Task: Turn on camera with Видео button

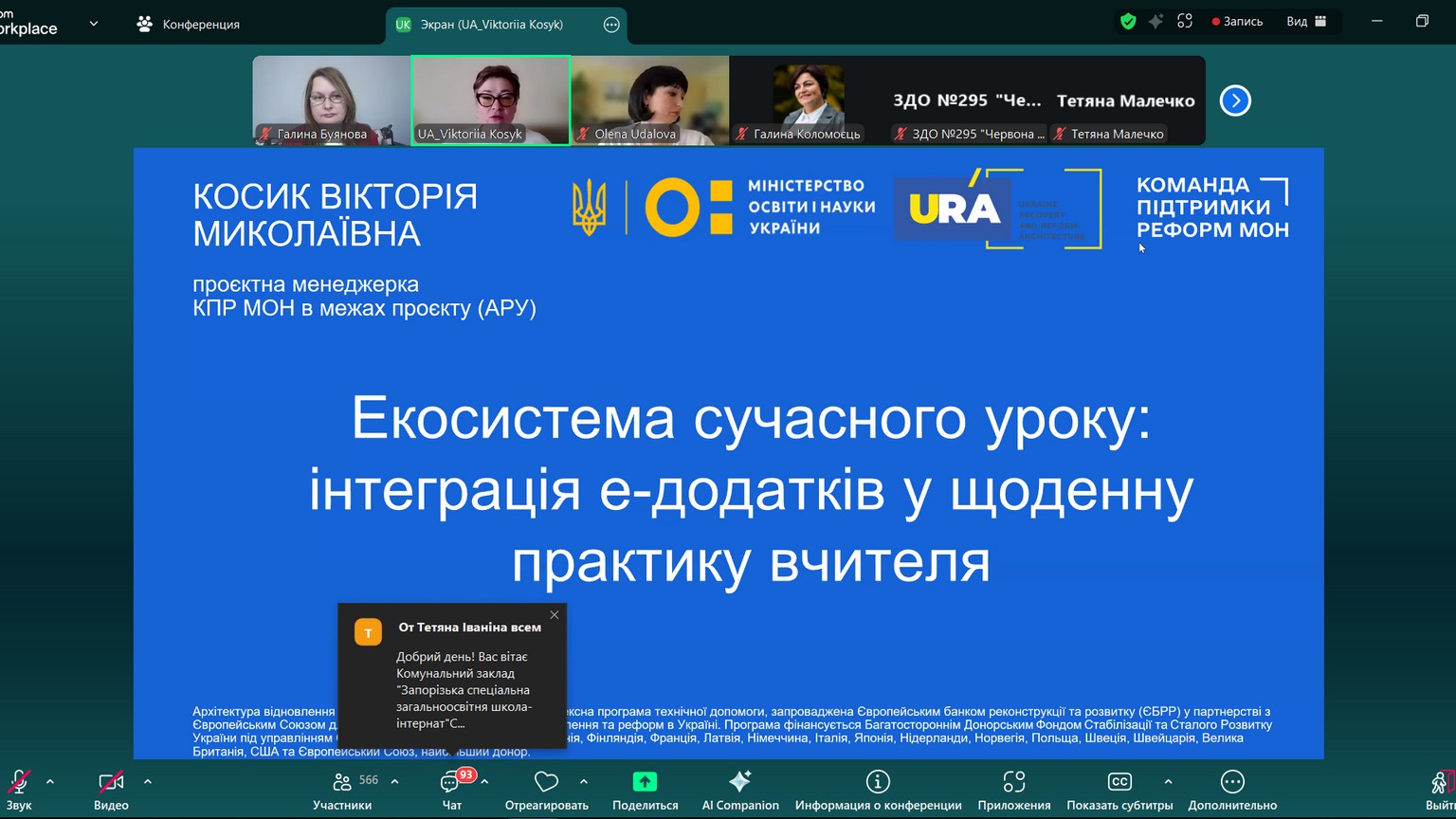Action: pyautogui.click(x=111, y=783)
